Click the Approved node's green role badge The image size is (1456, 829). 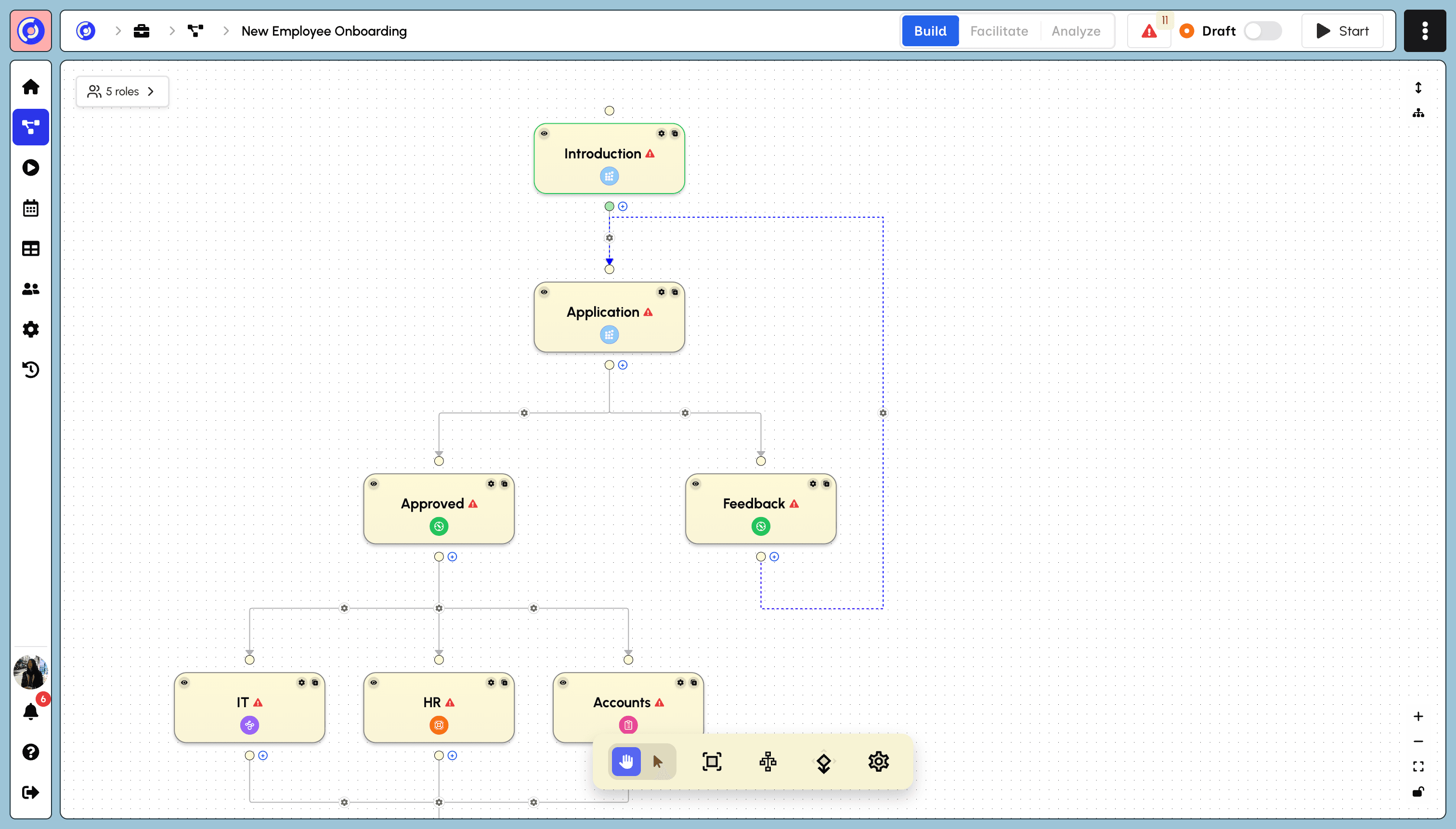coord(439,527)
